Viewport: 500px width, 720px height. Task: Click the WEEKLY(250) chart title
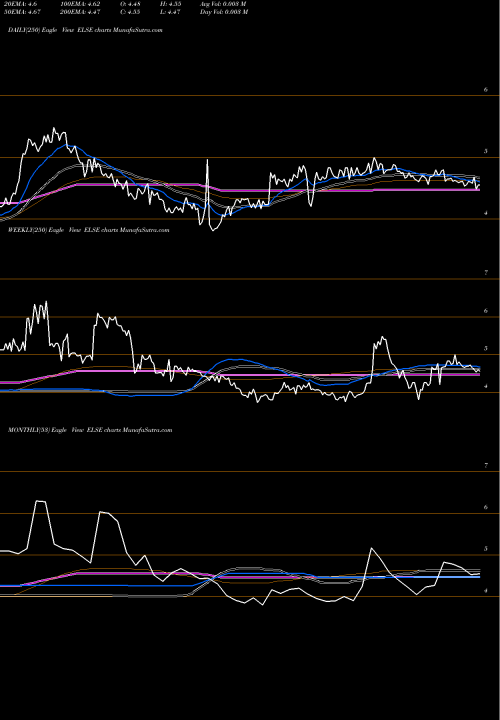coord(89,230)
